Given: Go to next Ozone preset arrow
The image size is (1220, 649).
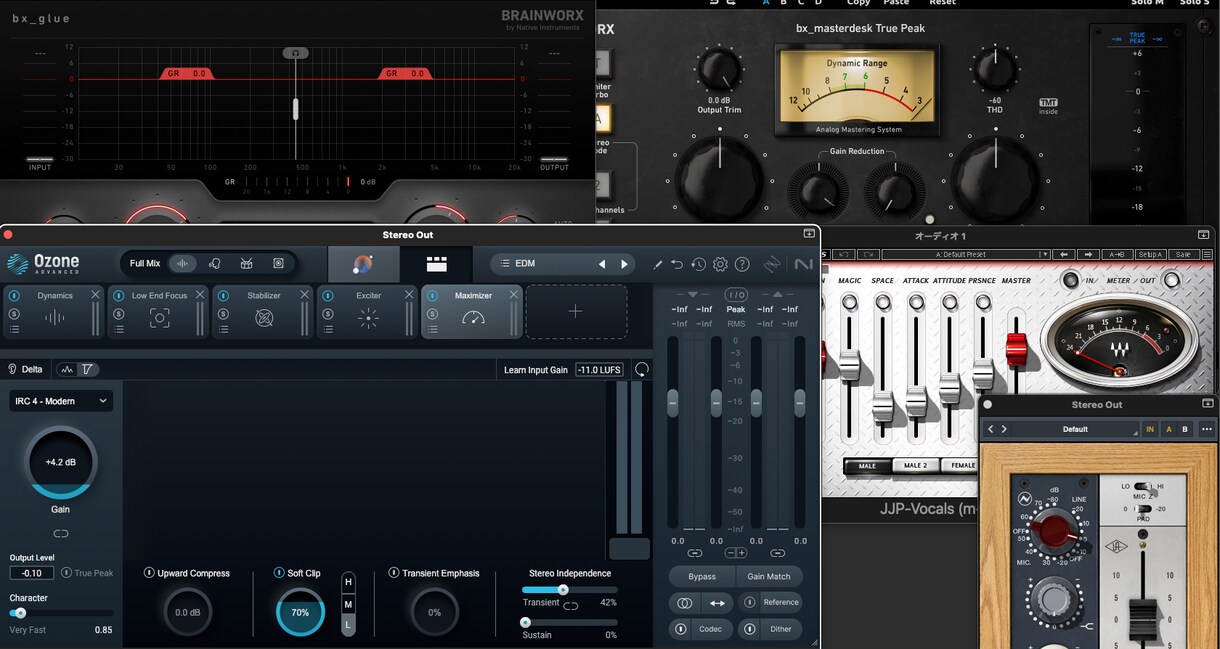Looking at the screenshot, I should (624, 264).
